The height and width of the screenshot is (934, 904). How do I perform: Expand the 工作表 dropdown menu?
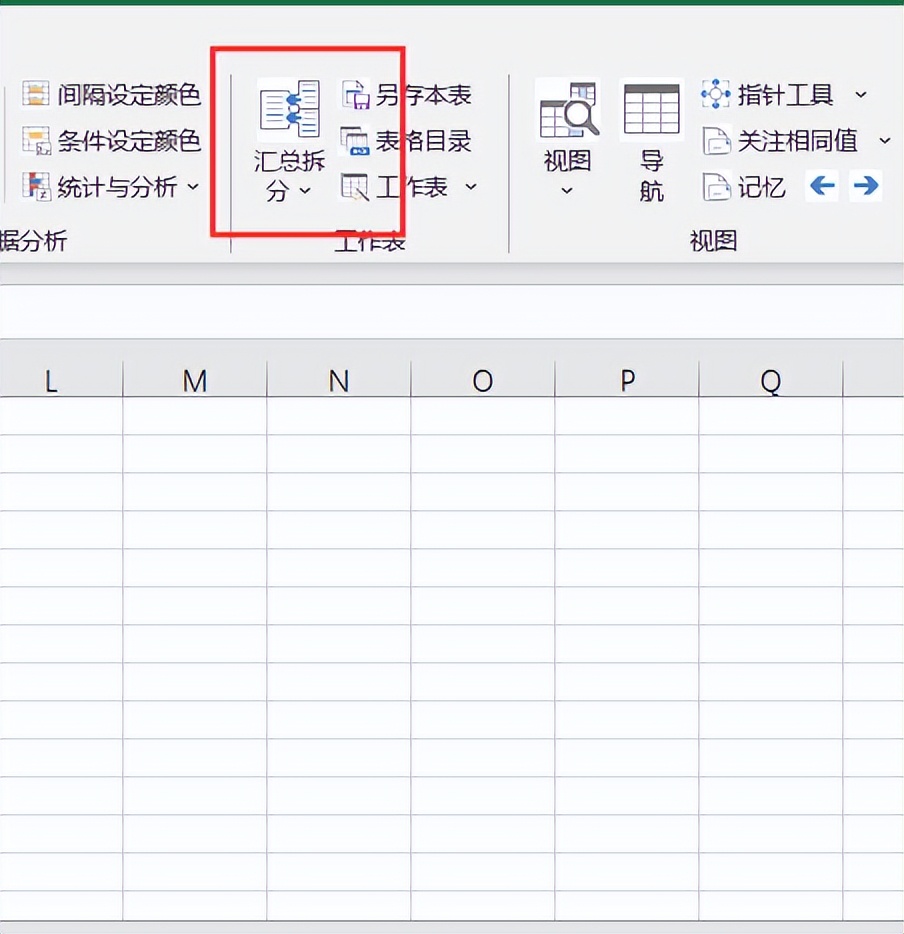coord(471,187)
